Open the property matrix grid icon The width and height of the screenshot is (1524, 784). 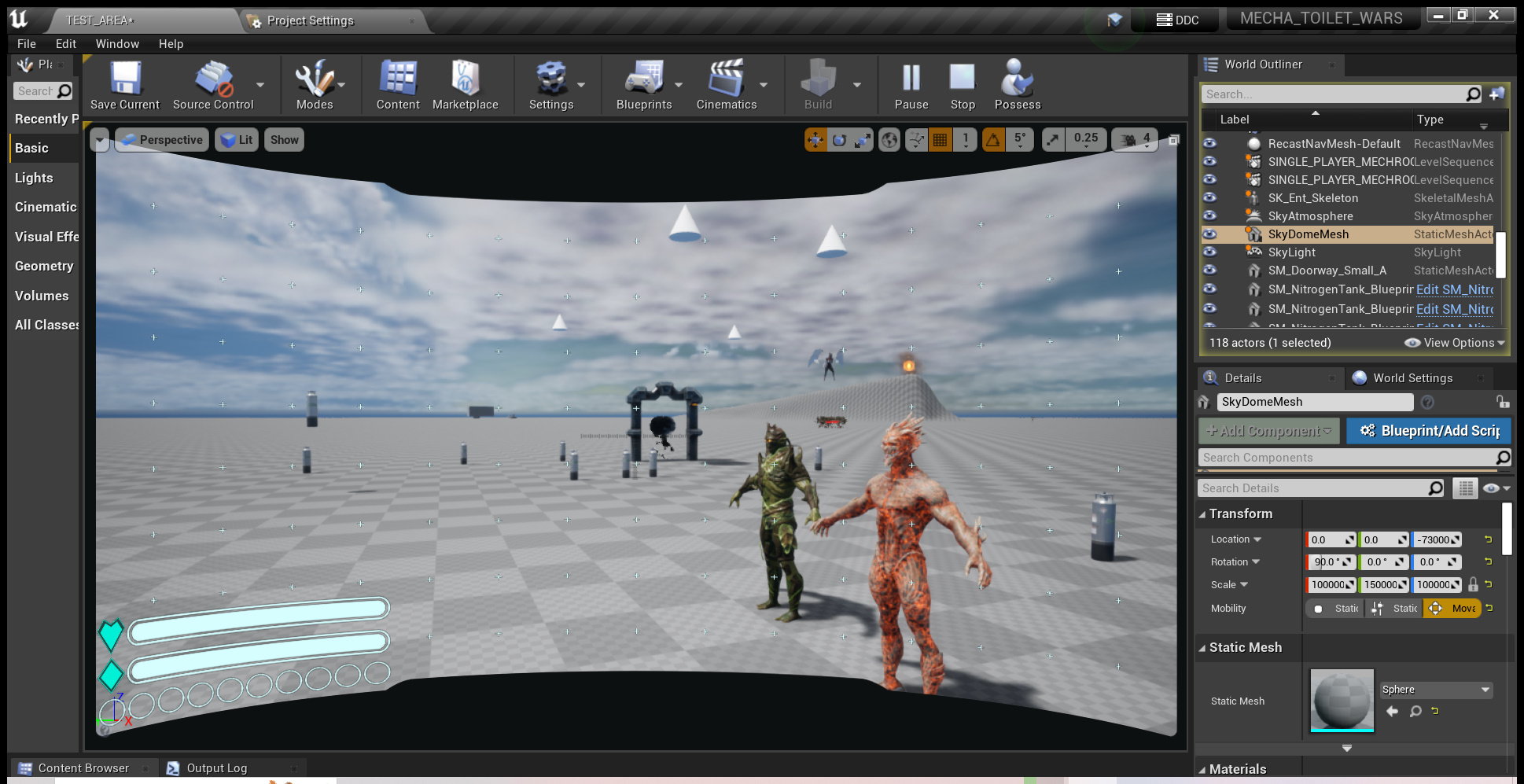1465,488
